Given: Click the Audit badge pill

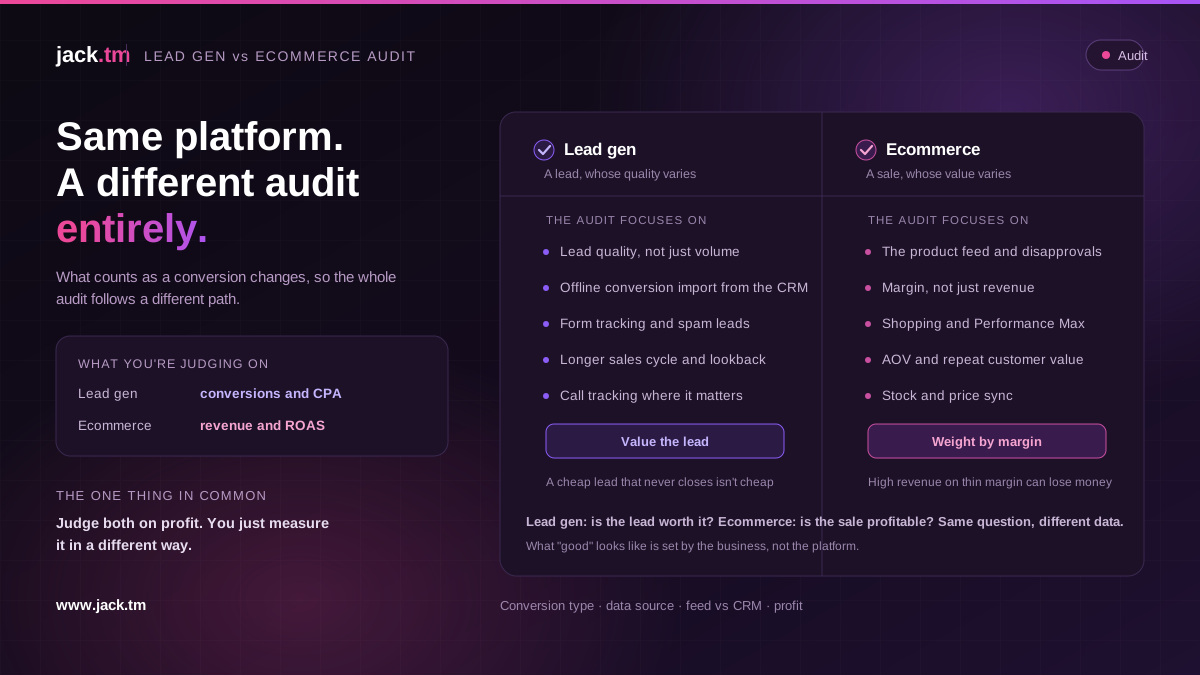Looking at the screenshot, I should (1114, 55).
